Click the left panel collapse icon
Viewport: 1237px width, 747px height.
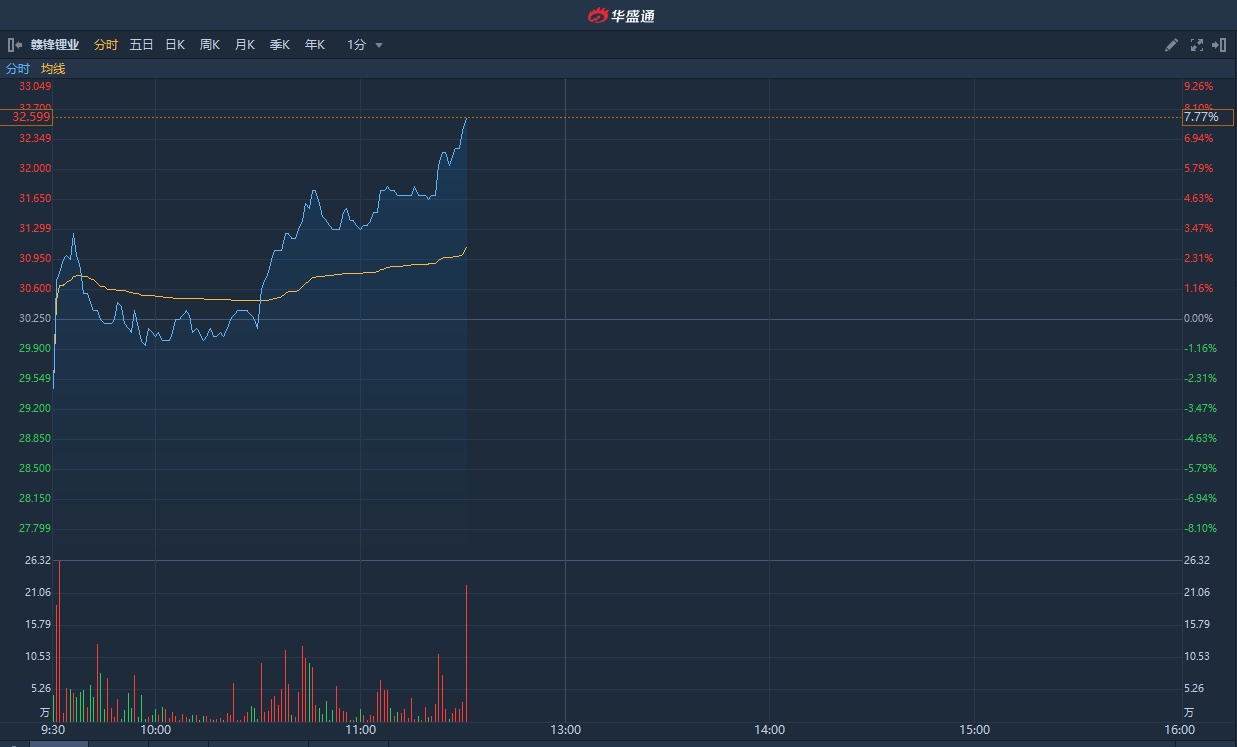coord(14,45)
